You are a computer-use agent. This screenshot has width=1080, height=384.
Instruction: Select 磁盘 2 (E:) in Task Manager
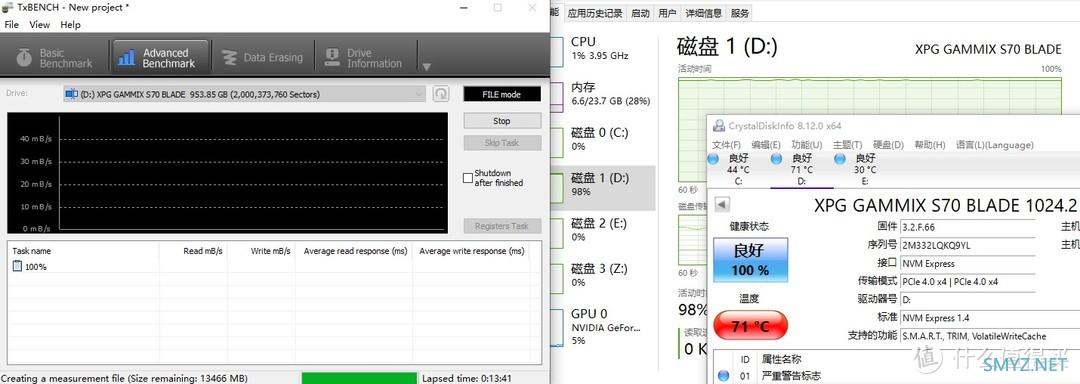pos(603,230)
